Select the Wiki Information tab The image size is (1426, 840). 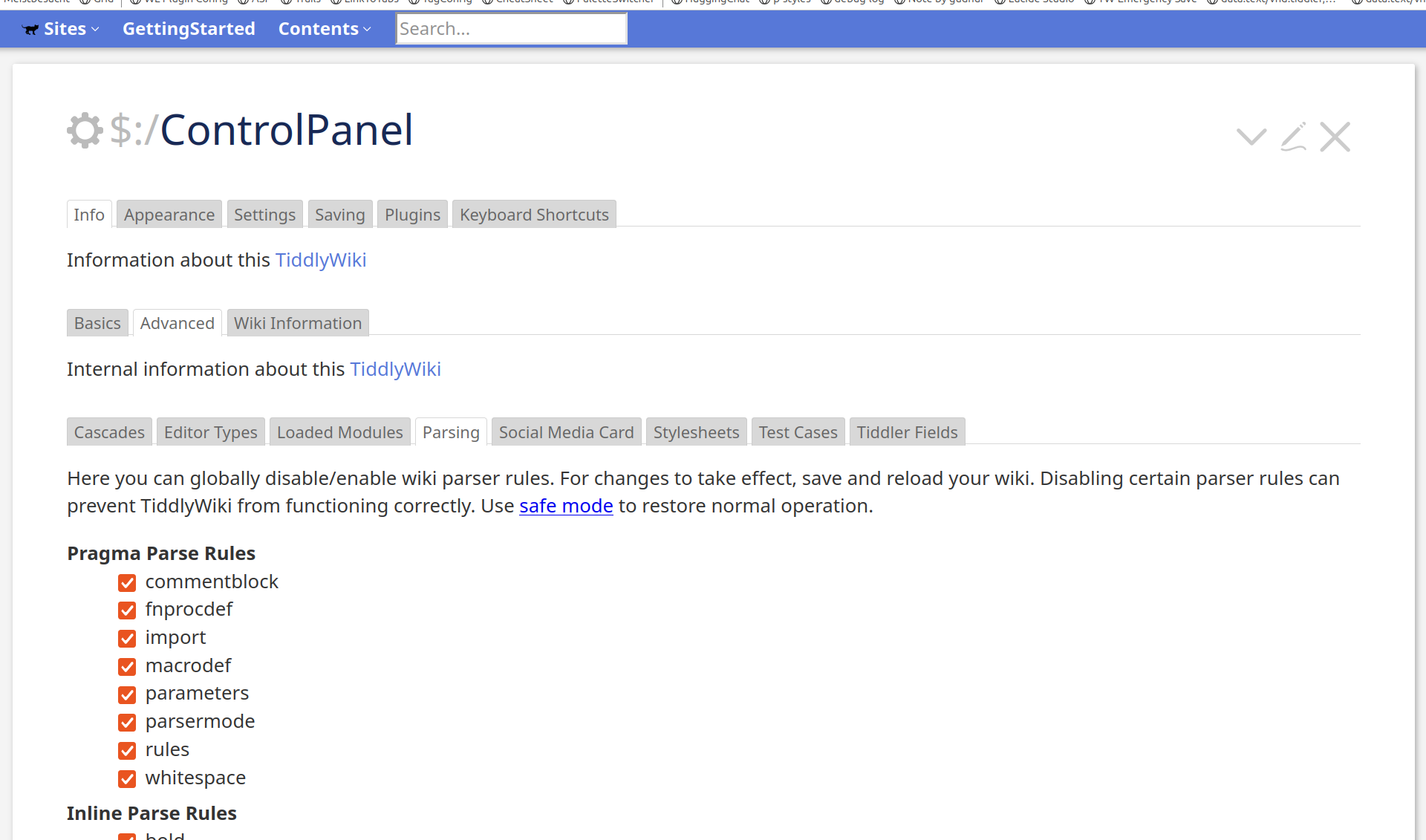point(298,323)
